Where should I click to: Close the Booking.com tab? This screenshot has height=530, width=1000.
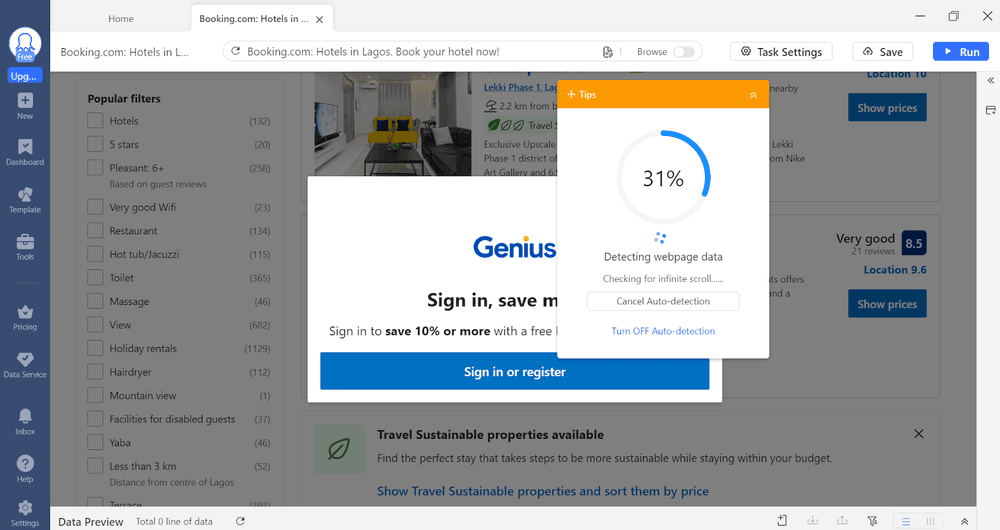(x=320, y=20)
